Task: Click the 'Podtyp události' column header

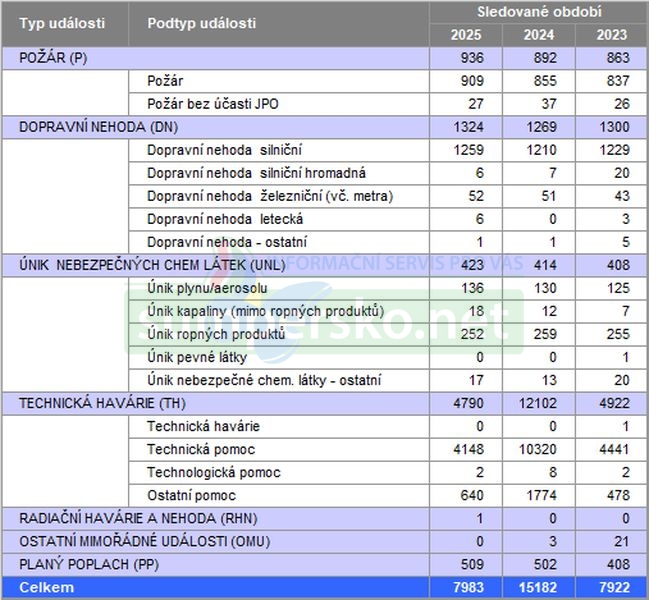Action: pyautogui.click(x=201, y=23)
